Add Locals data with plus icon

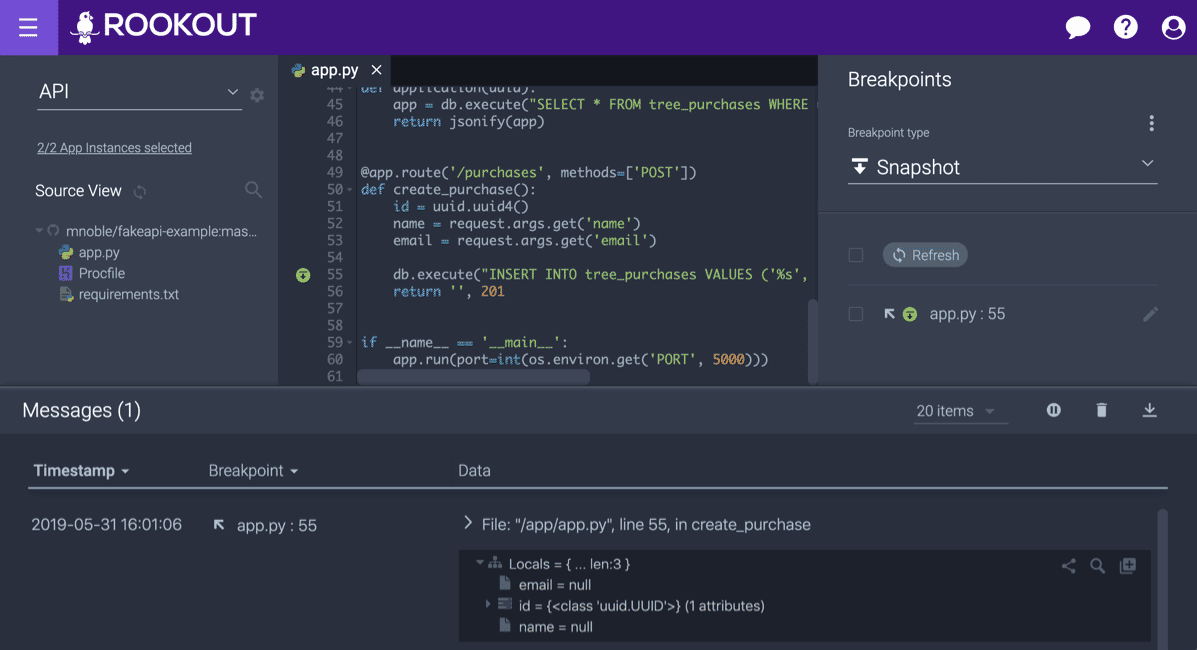click(x=1128, y=566)
